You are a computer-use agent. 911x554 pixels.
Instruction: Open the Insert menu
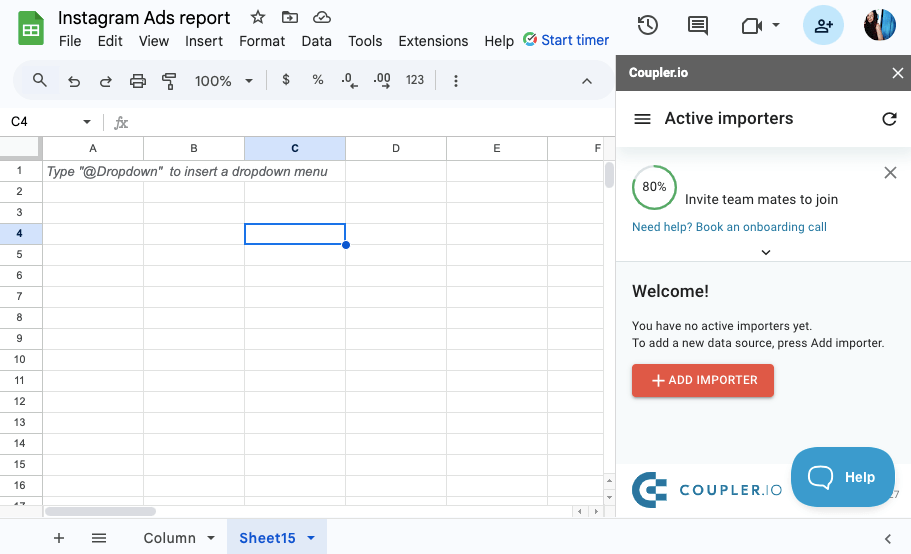click(x=203, y=41)
